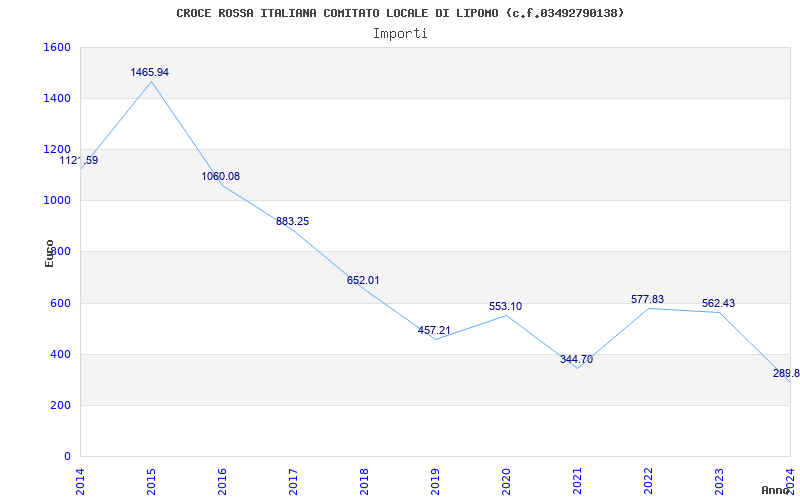Click the 1600 y-axis tick label
800x500 pixels.
coord(57,47)
